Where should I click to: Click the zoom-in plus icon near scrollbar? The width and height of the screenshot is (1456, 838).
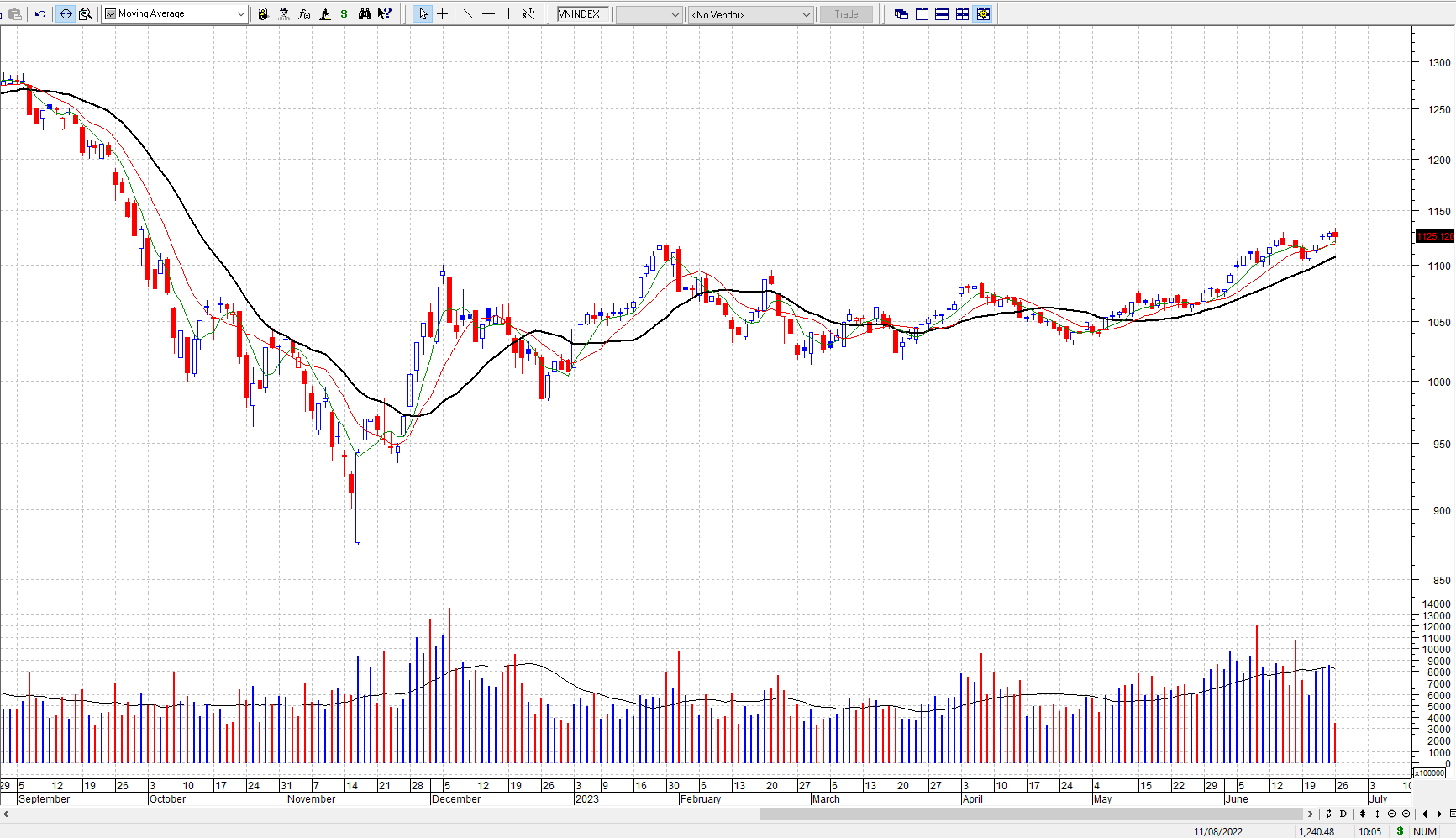click(x=1406, y=814)
